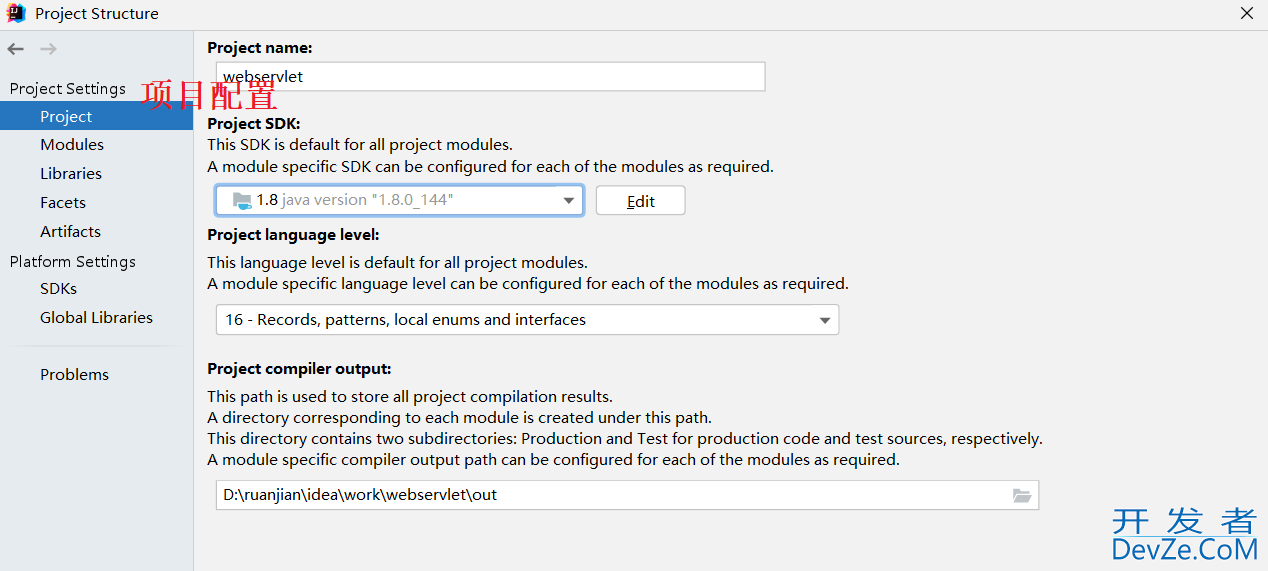The image size is (1268, 571).
Task: Open the Facets settings page
Action: click(63, 203)
